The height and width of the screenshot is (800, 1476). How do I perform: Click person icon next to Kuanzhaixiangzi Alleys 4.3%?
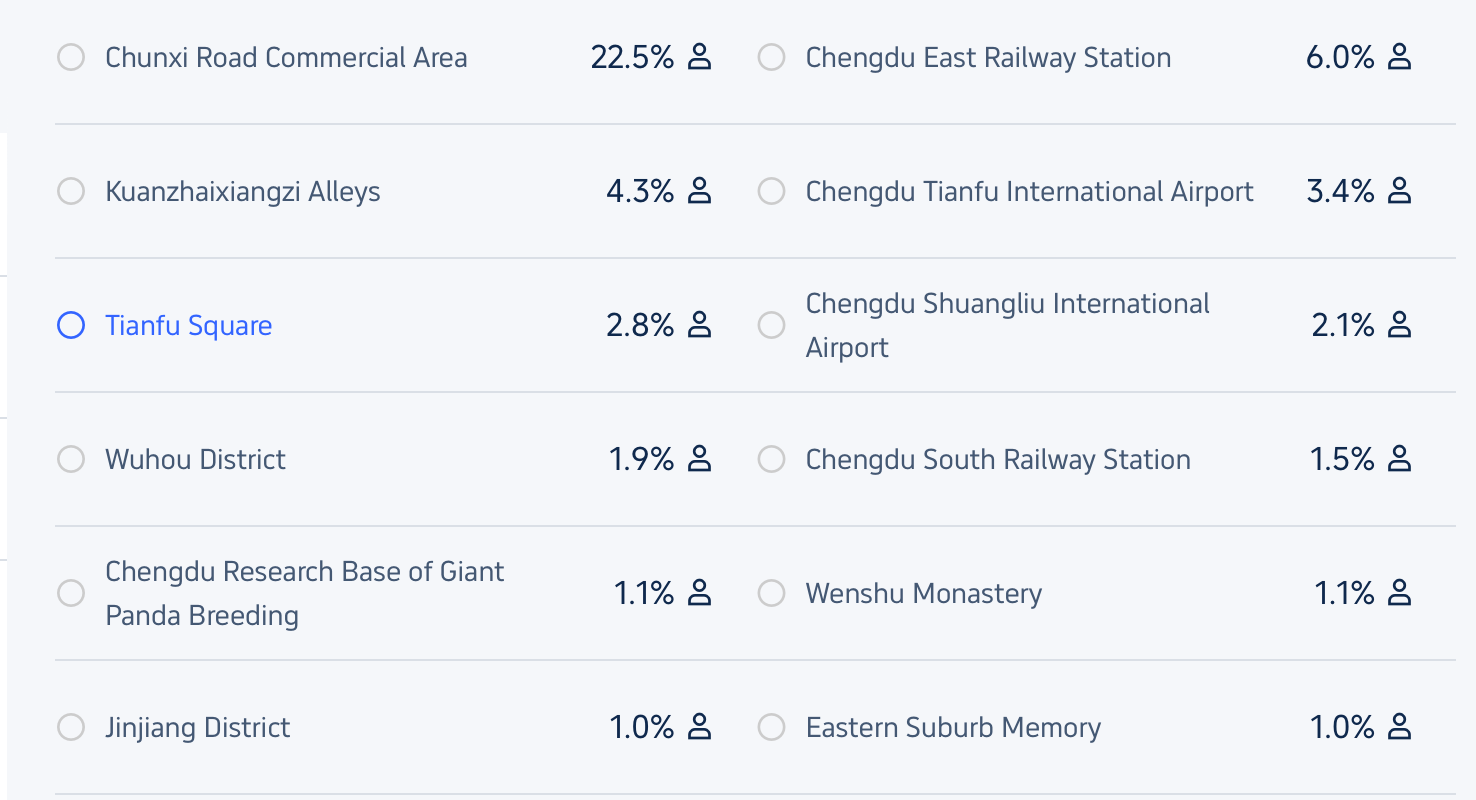coord(700,191)
